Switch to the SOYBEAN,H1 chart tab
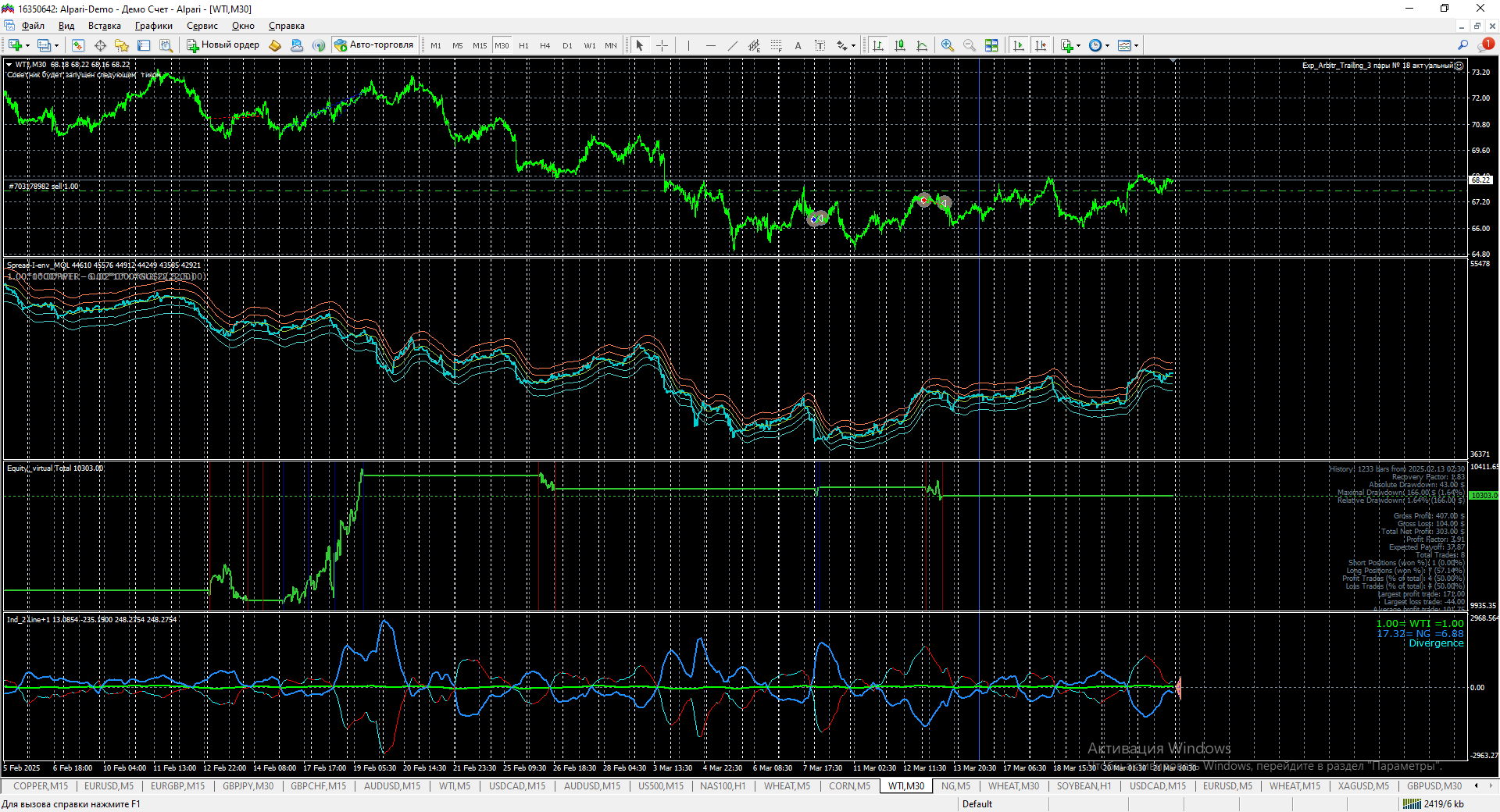Image resolution: width=1500 pixels, height=812 pixels. [x=1084, y=786]
